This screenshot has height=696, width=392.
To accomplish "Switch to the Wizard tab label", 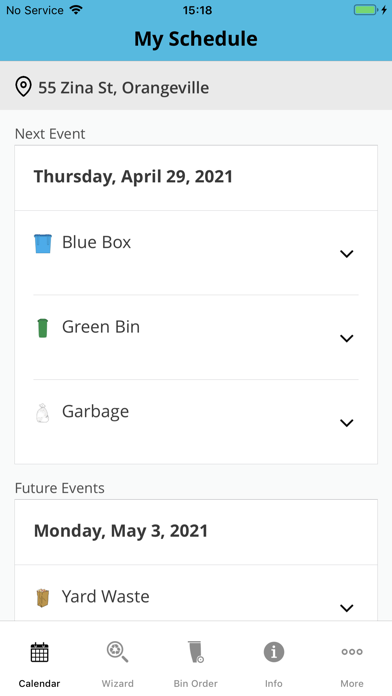I will (x=118, y=684).
